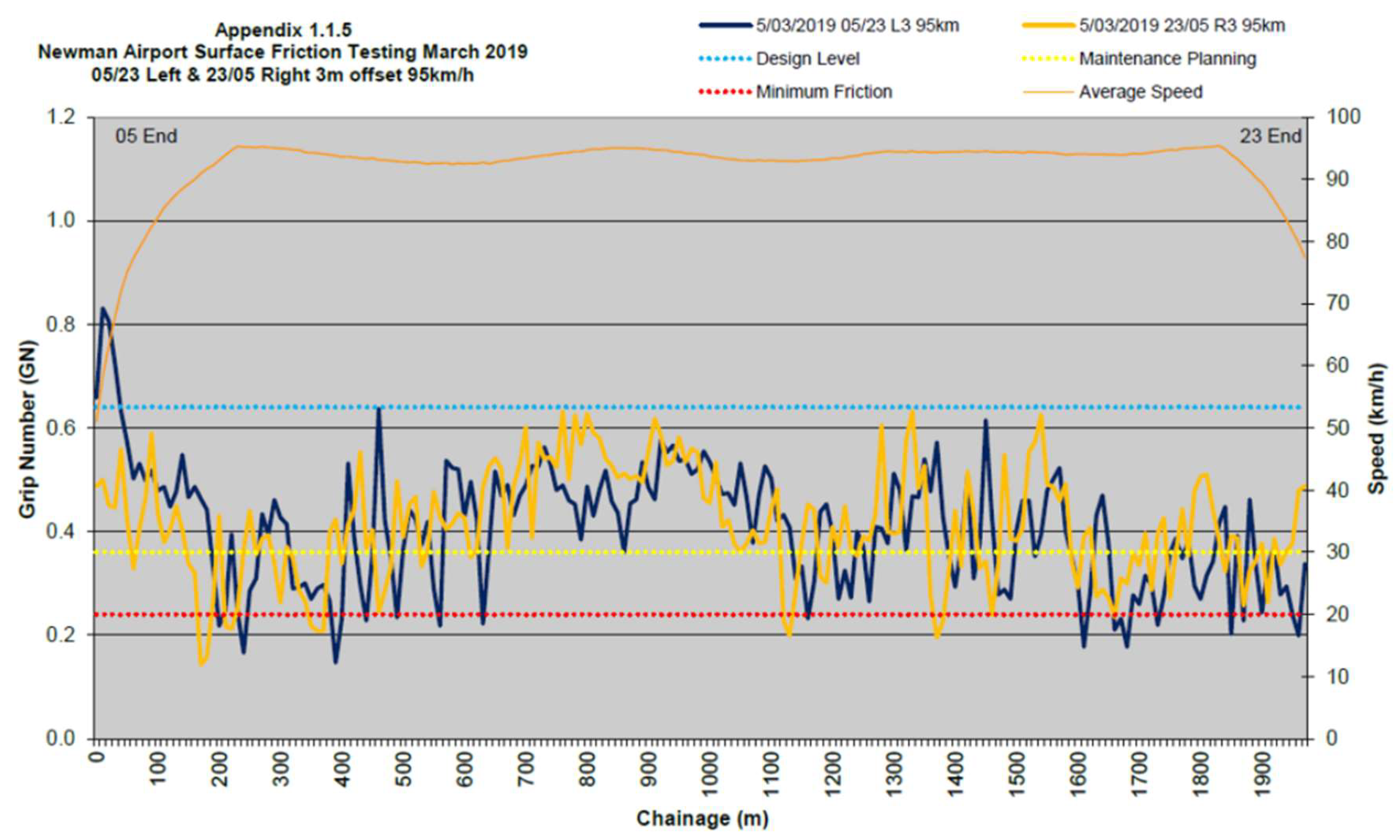Click the Grip Number (GN) axis title
The image size is (1400, 840).
coord(27,429)
